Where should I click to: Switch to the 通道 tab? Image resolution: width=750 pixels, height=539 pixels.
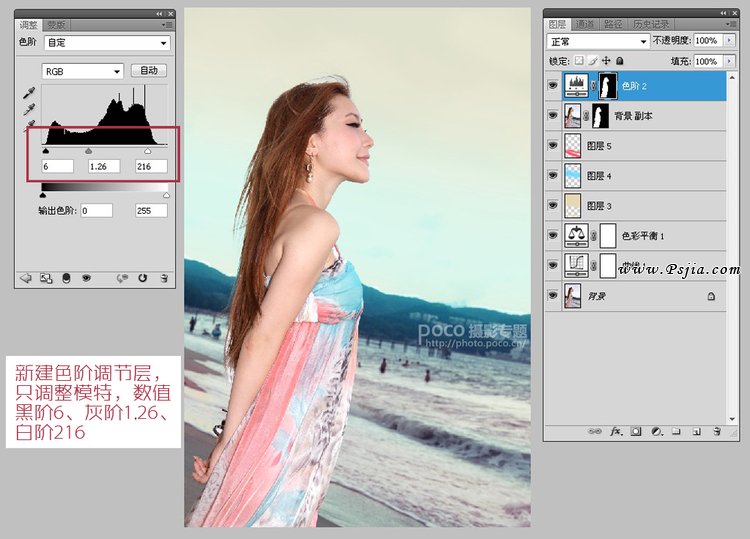[x=586, y=24]
